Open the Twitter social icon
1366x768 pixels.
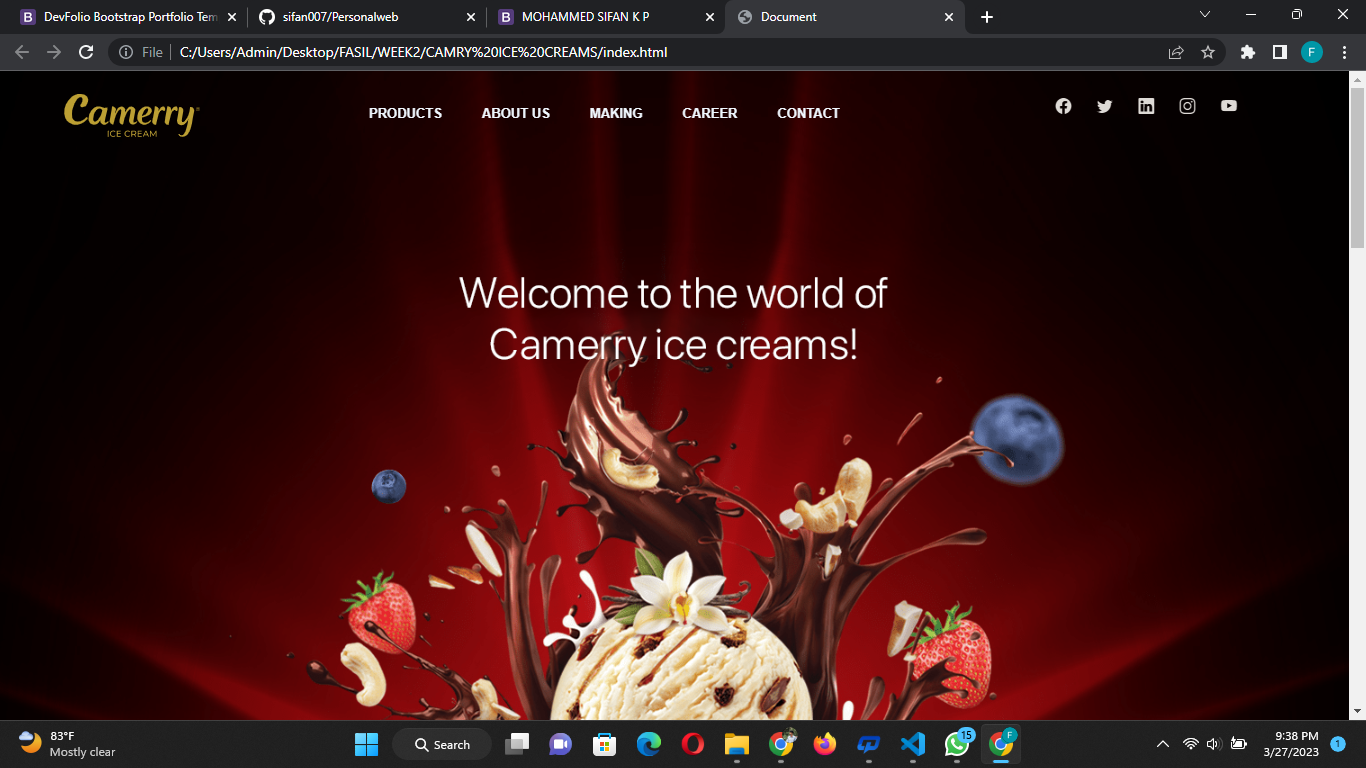click(x=1104, y=106)
